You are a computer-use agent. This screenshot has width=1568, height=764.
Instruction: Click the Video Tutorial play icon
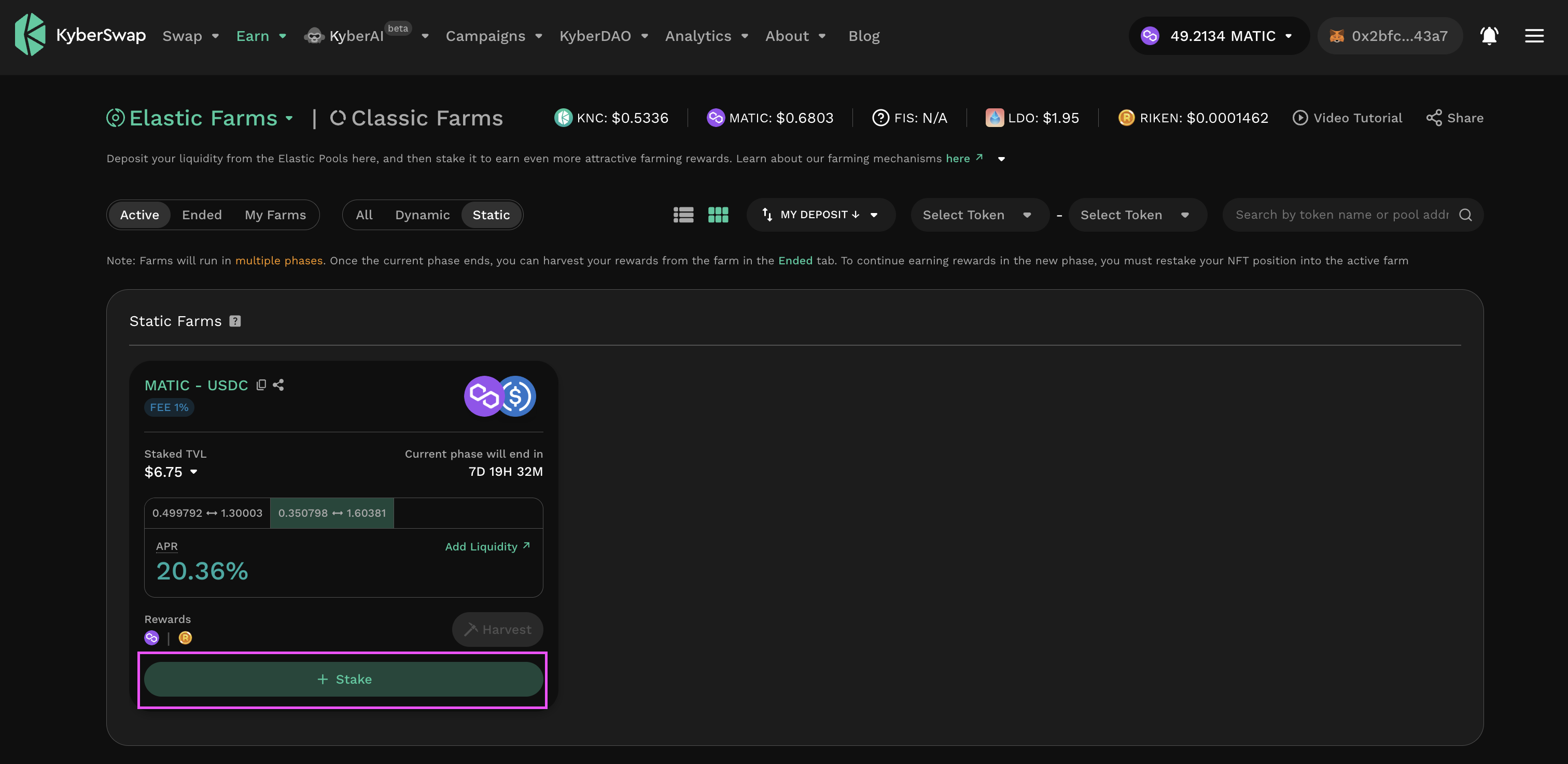[x=1299, y=117]
